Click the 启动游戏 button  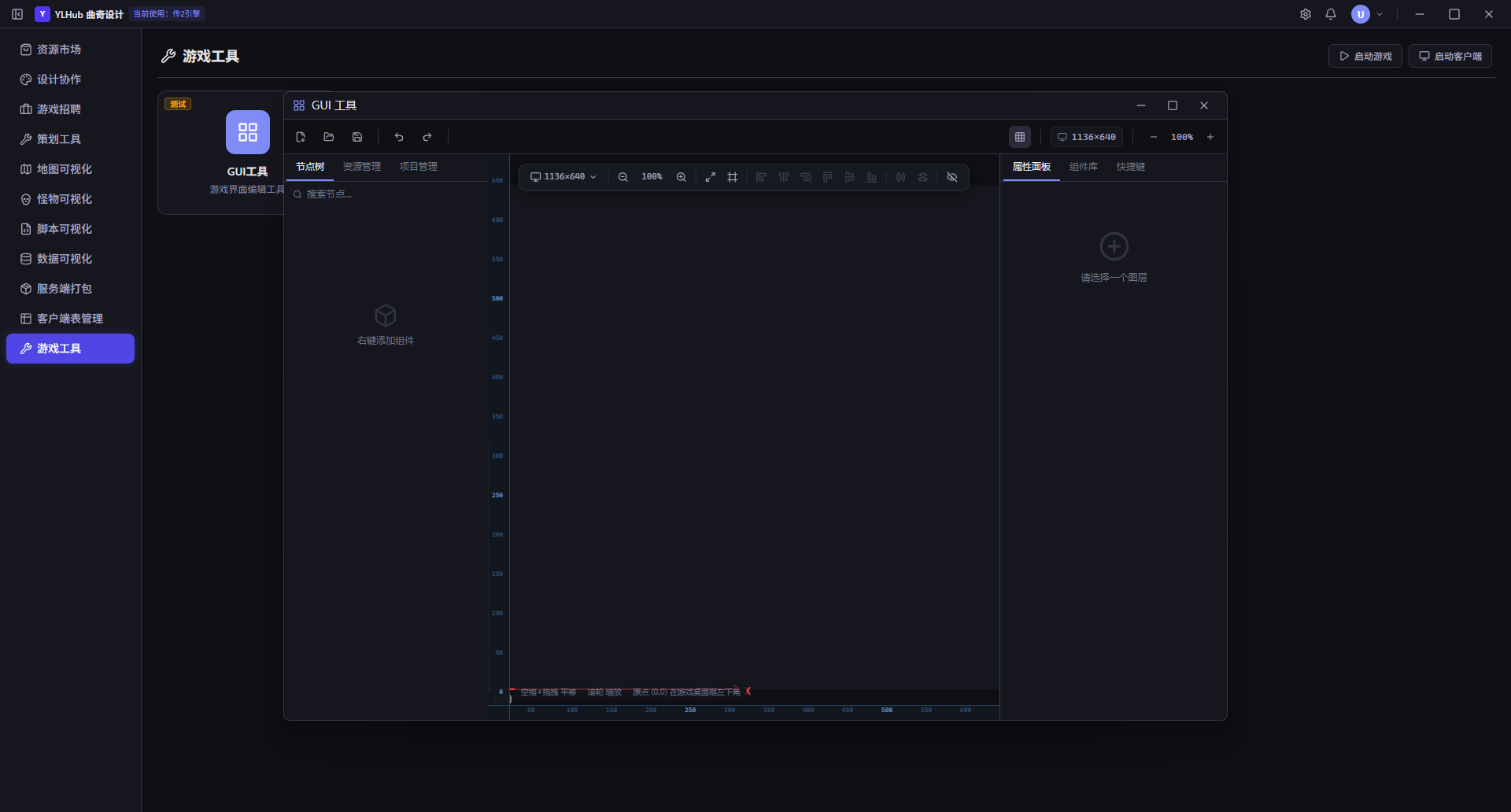1365,56
